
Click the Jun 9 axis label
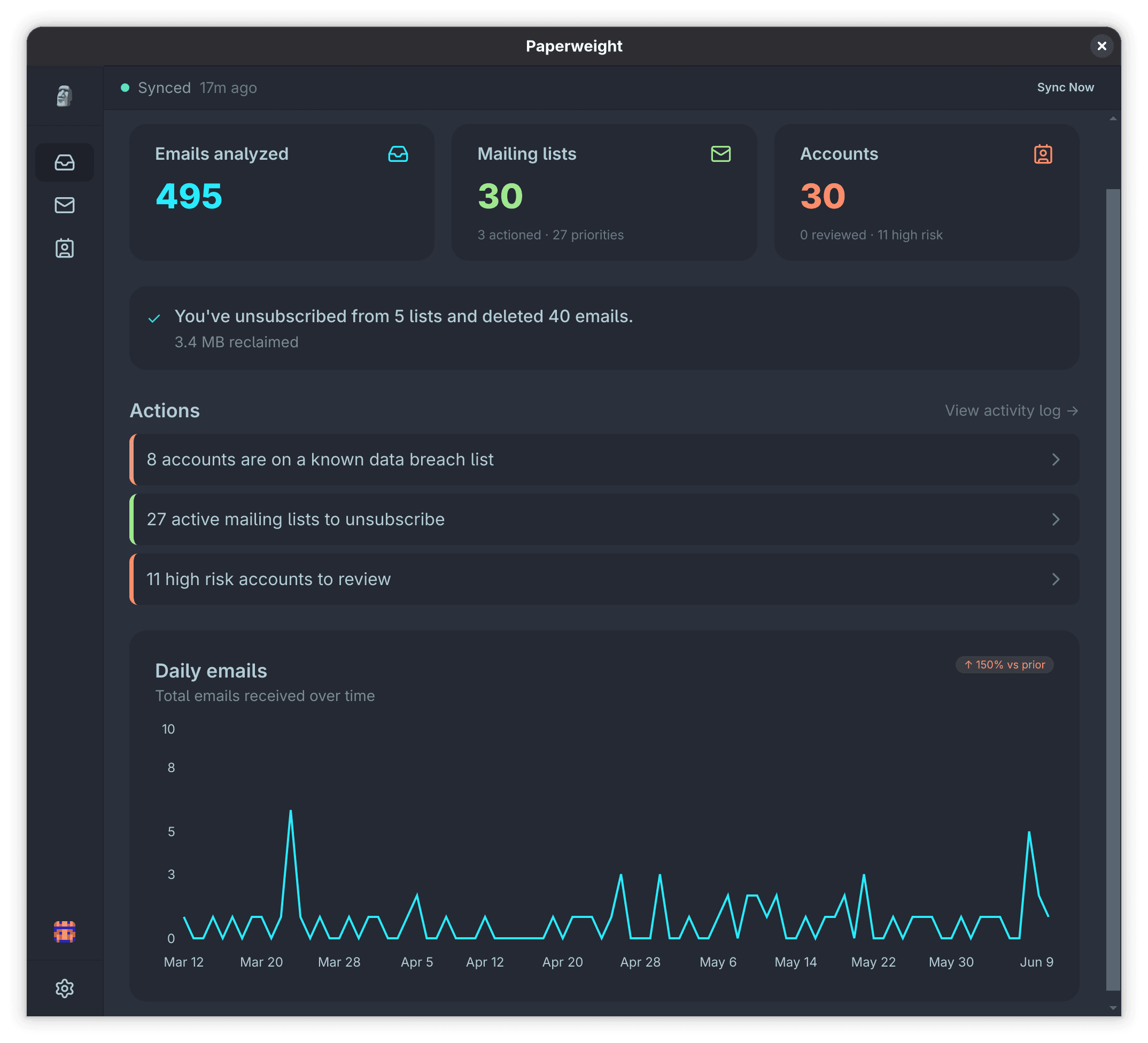(x=1036, y=962)
